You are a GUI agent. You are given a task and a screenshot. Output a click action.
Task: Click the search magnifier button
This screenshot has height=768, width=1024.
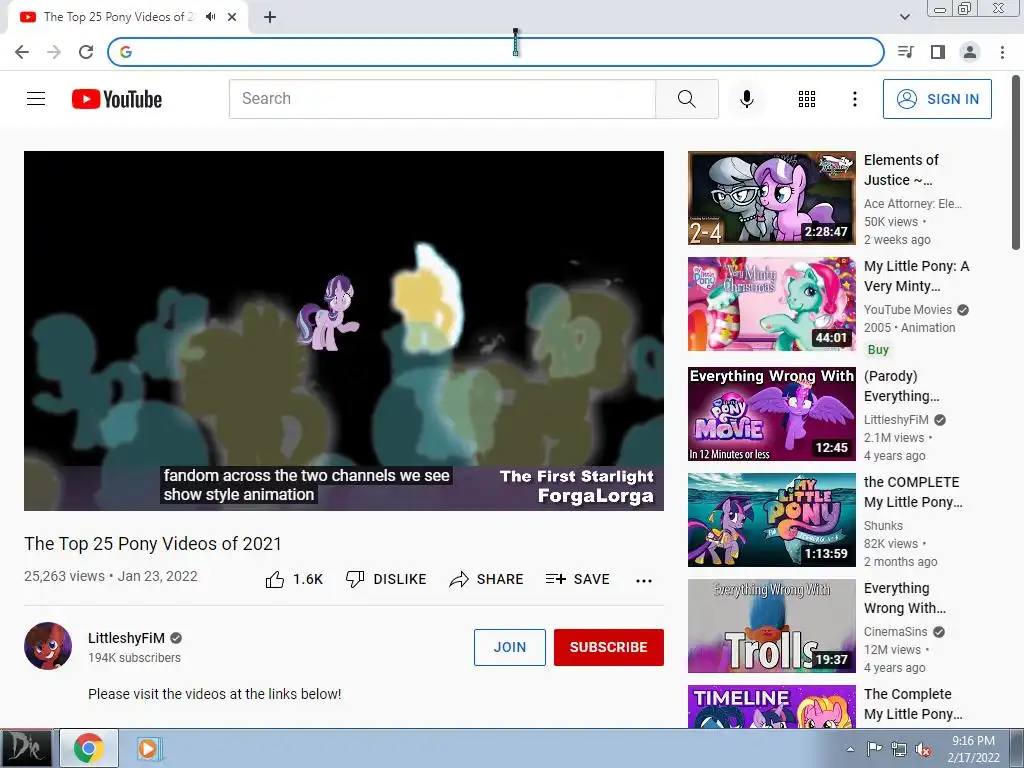pyautogui.click(x=686, y=99)
